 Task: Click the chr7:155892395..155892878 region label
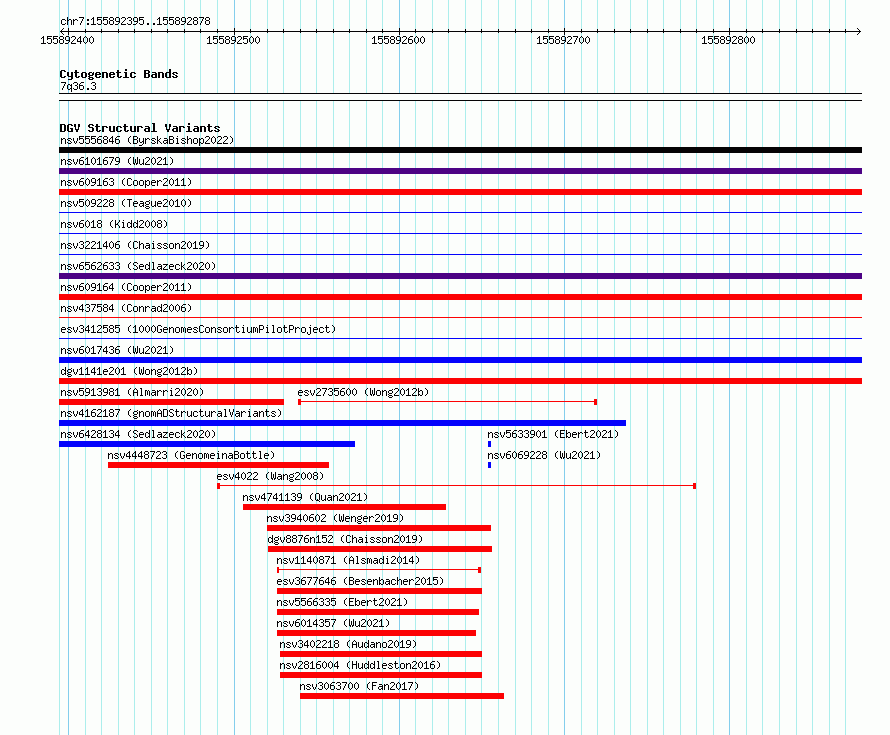pyautogui.click(x=135, y=21)
